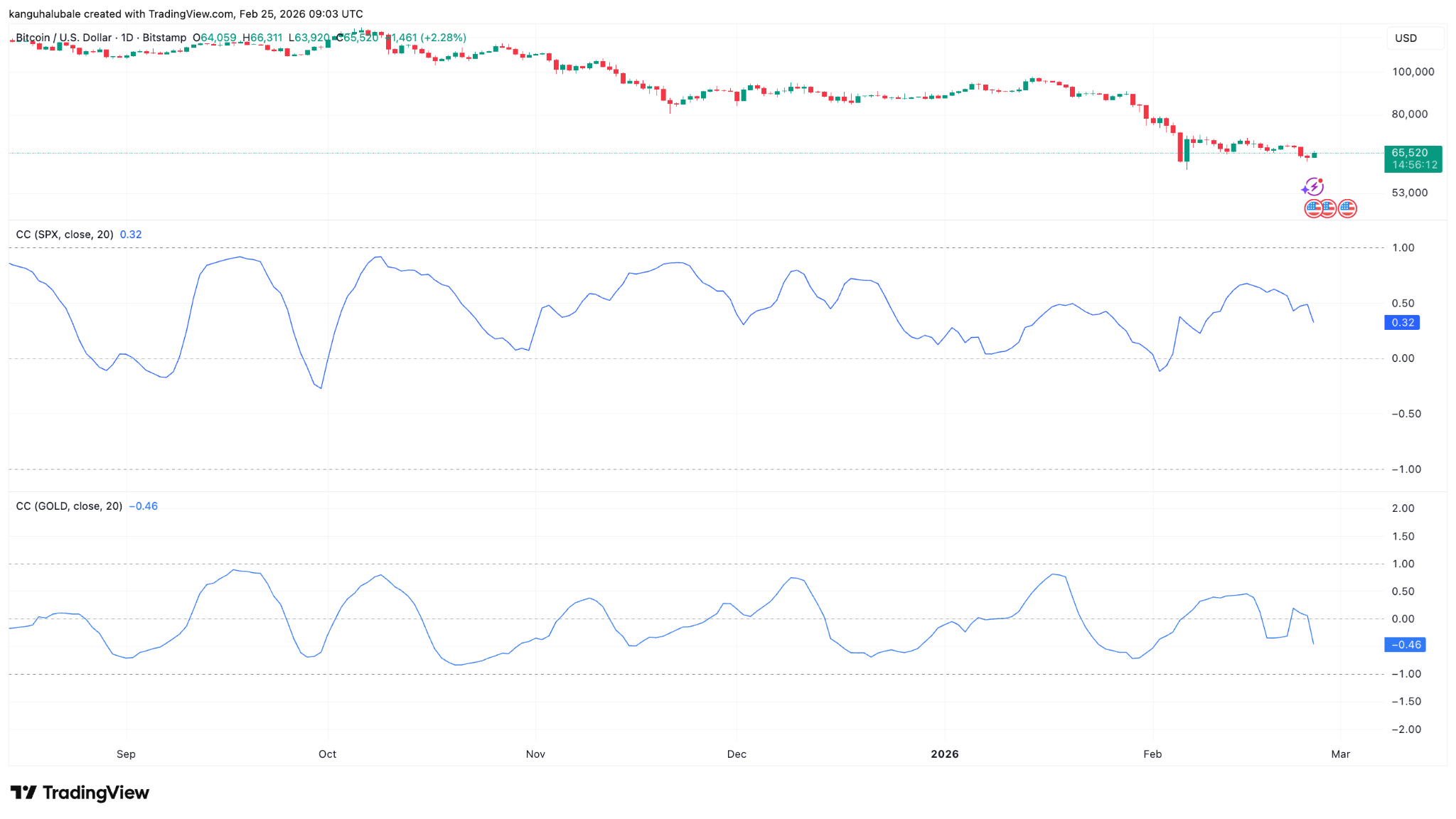Viewport: 1456px width, 819px height.
Task: Click the TradingView logo in the bottom left
Action: [x=80, y=792]
